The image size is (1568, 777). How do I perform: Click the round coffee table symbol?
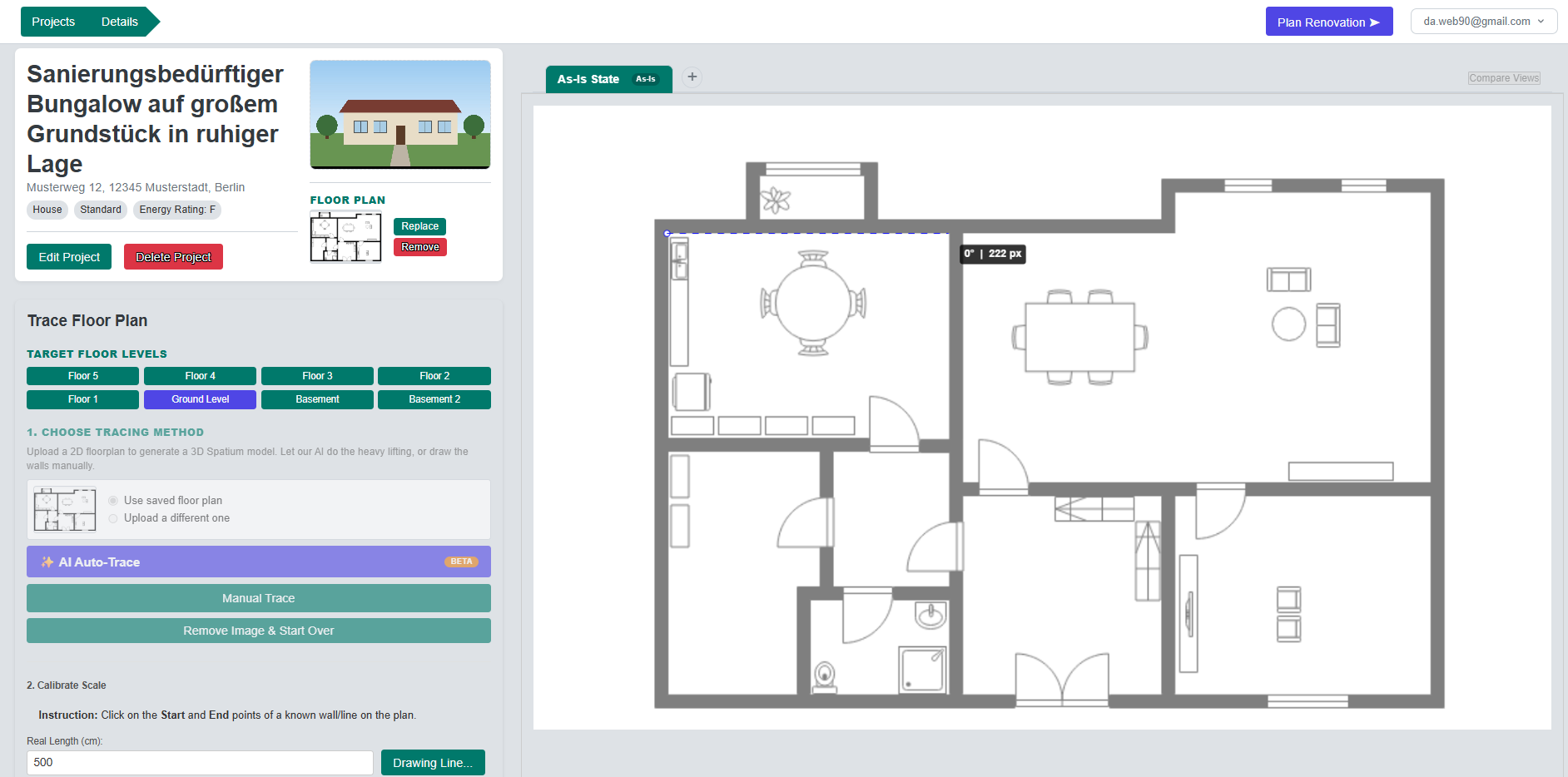pos(1288,324)
